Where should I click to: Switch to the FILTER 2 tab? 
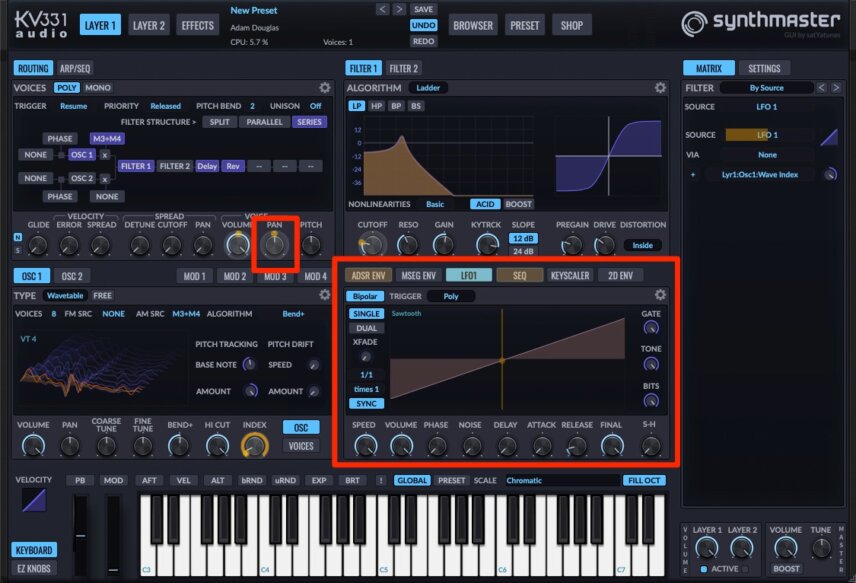point(403,68)
